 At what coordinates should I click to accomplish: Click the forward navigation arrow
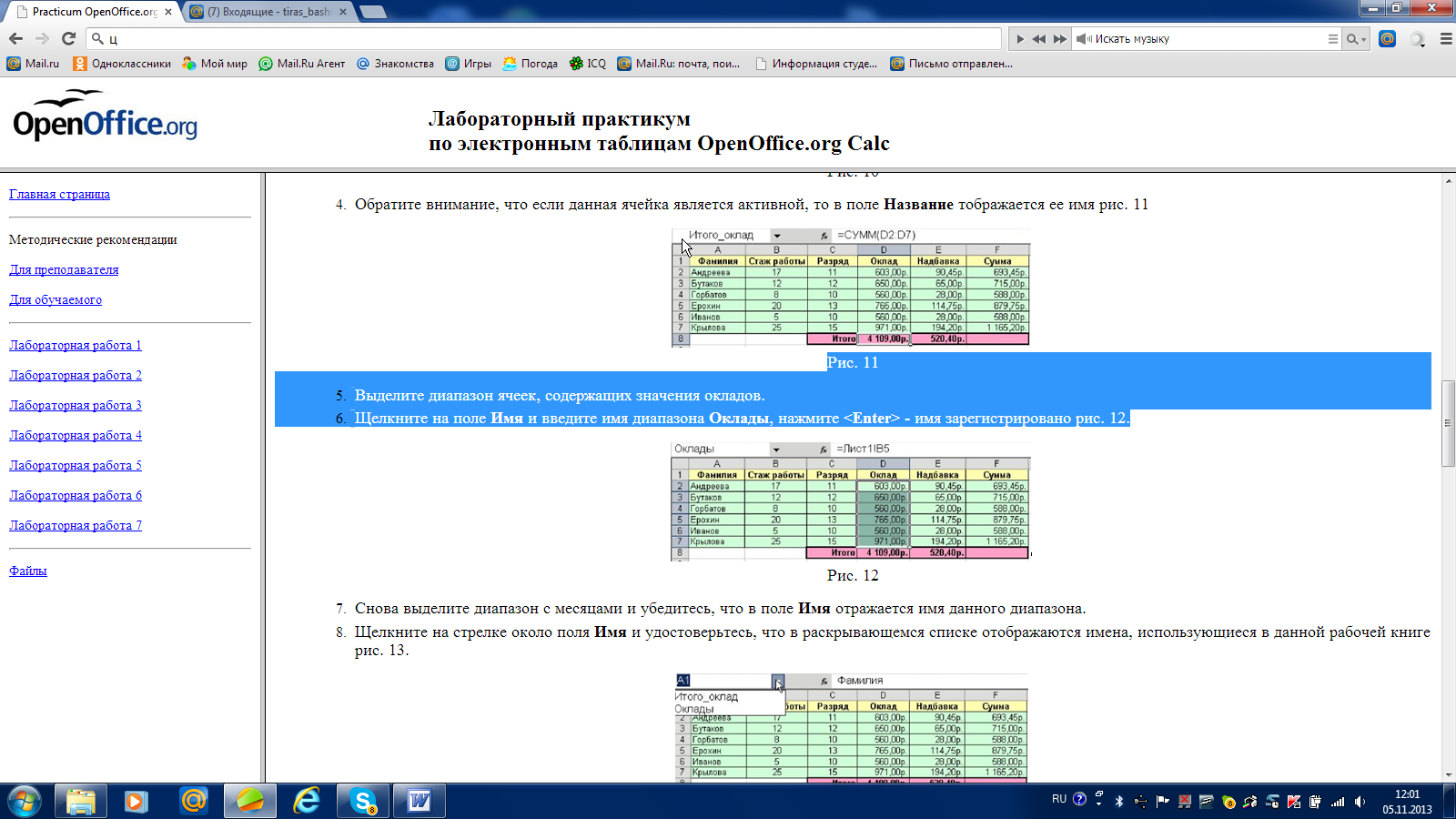tap(42, 38)
